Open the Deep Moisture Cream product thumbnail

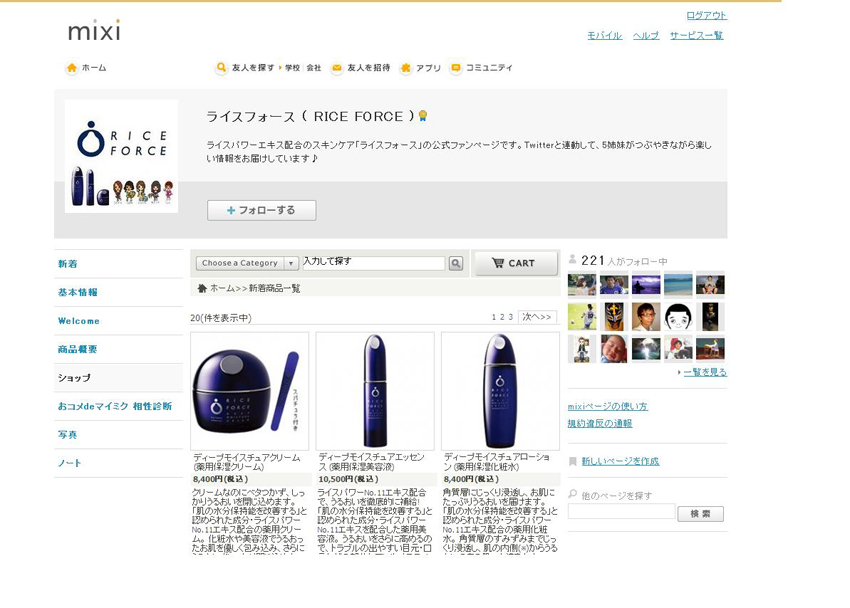(x=249, y=390)
